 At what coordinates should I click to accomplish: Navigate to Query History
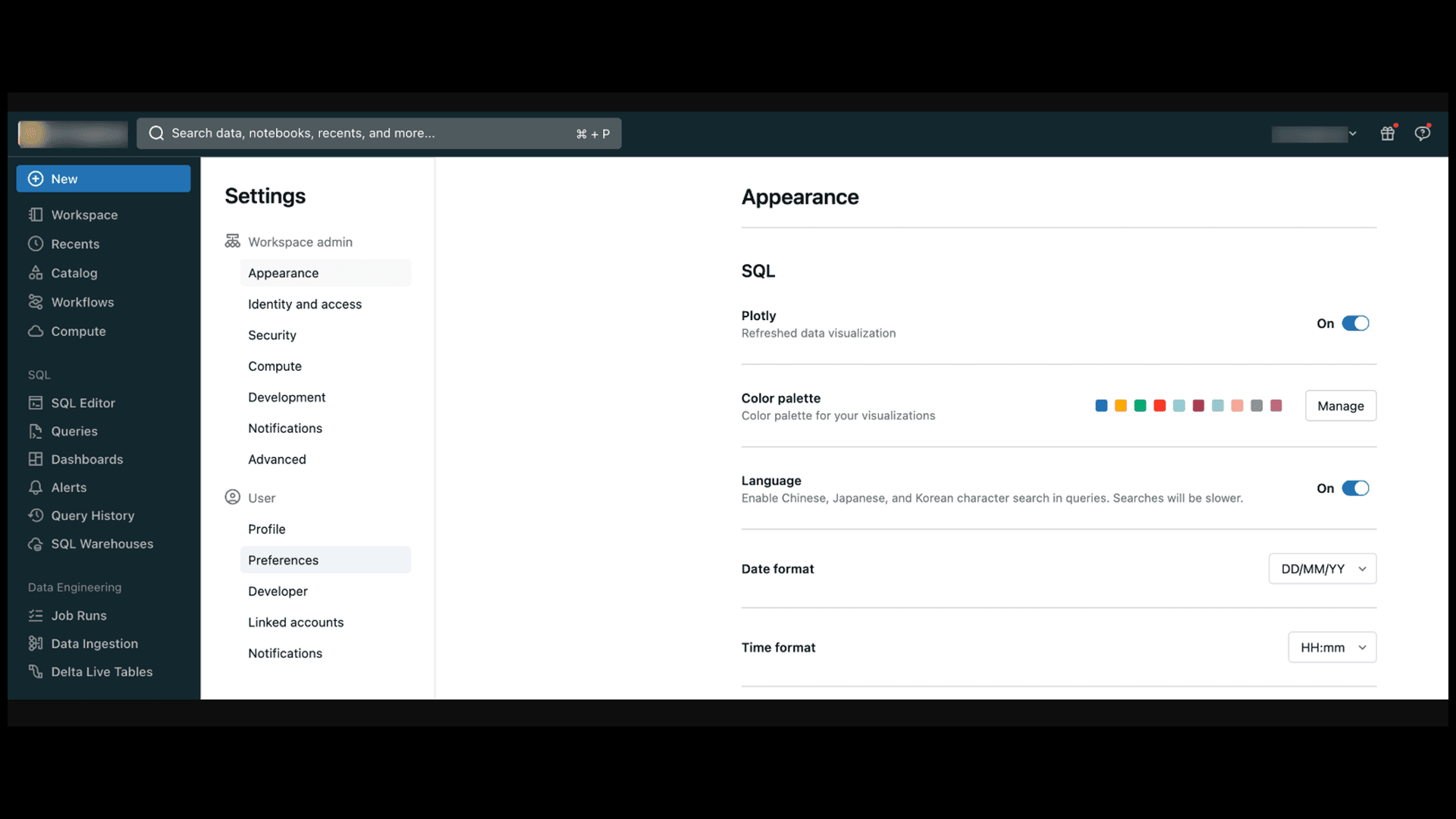[93, 515]
